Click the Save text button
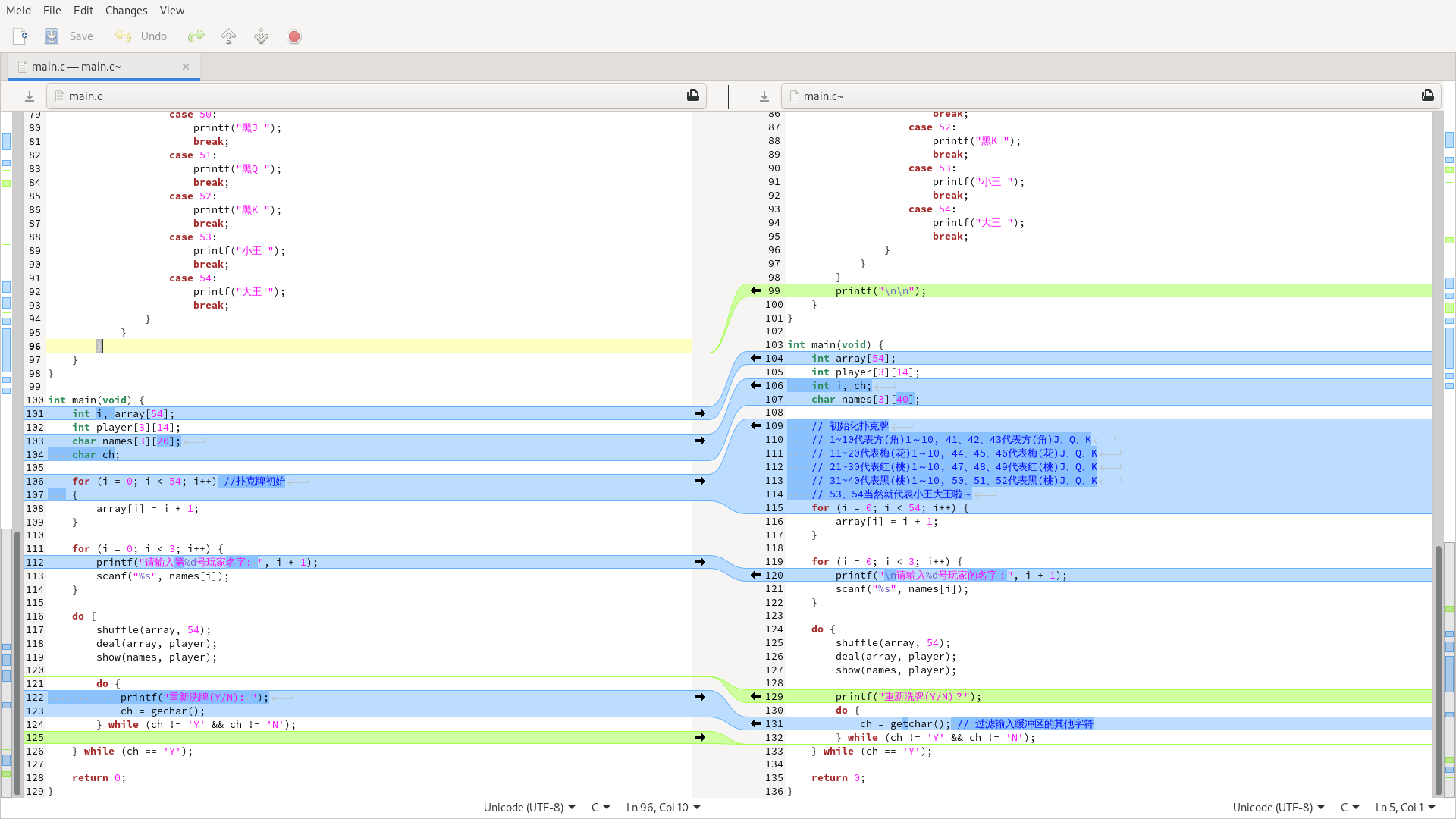 81,36
